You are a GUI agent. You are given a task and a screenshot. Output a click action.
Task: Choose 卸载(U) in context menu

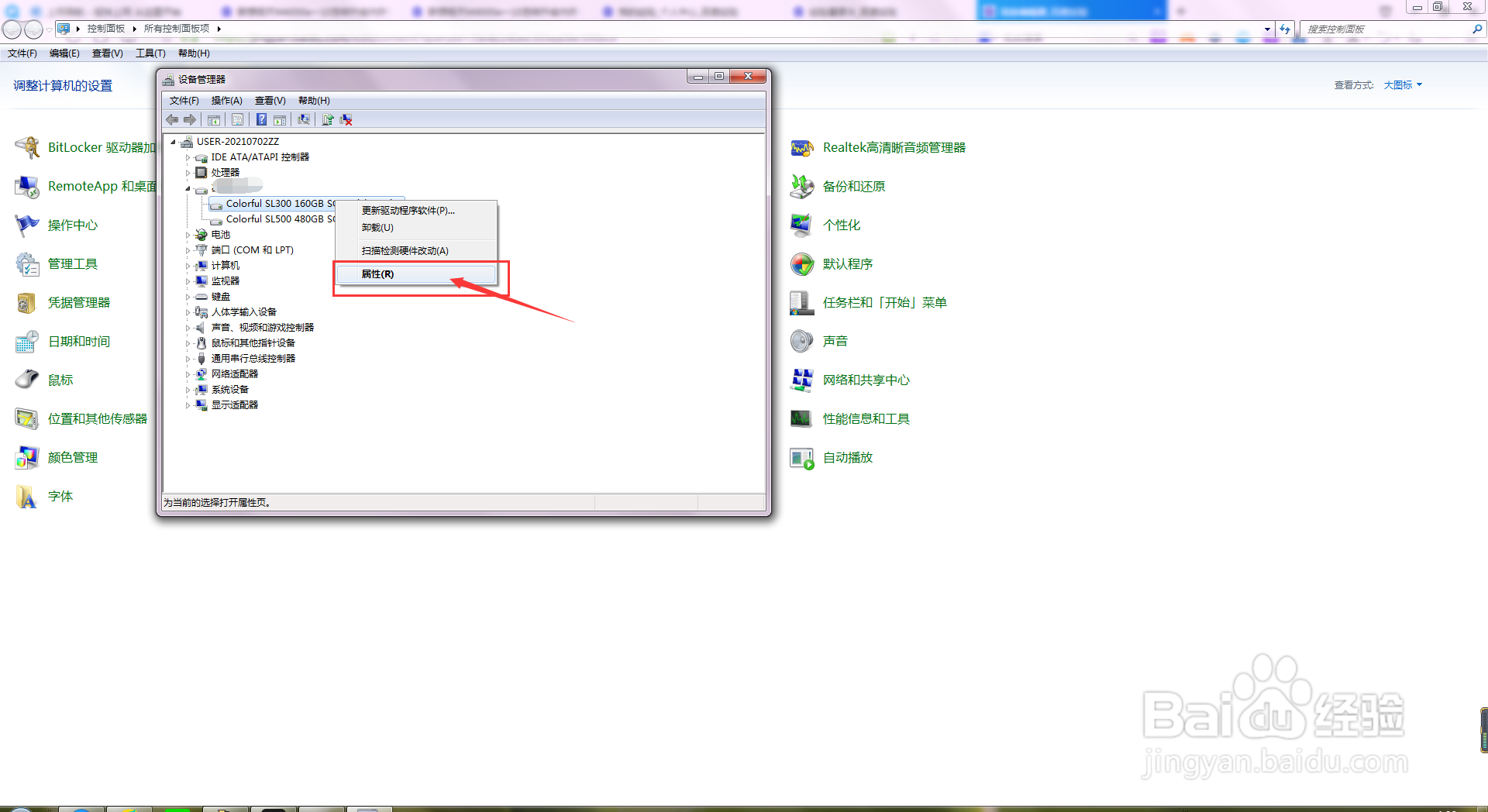pyautogui.click(x=416, y=228)
